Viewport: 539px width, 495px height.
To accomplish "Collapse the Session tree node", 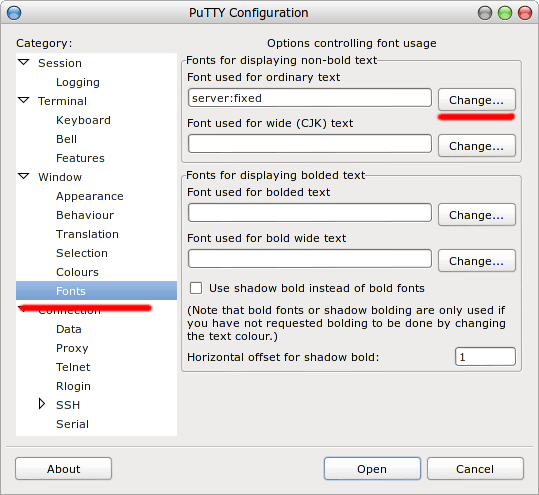I will click(24, 62).
